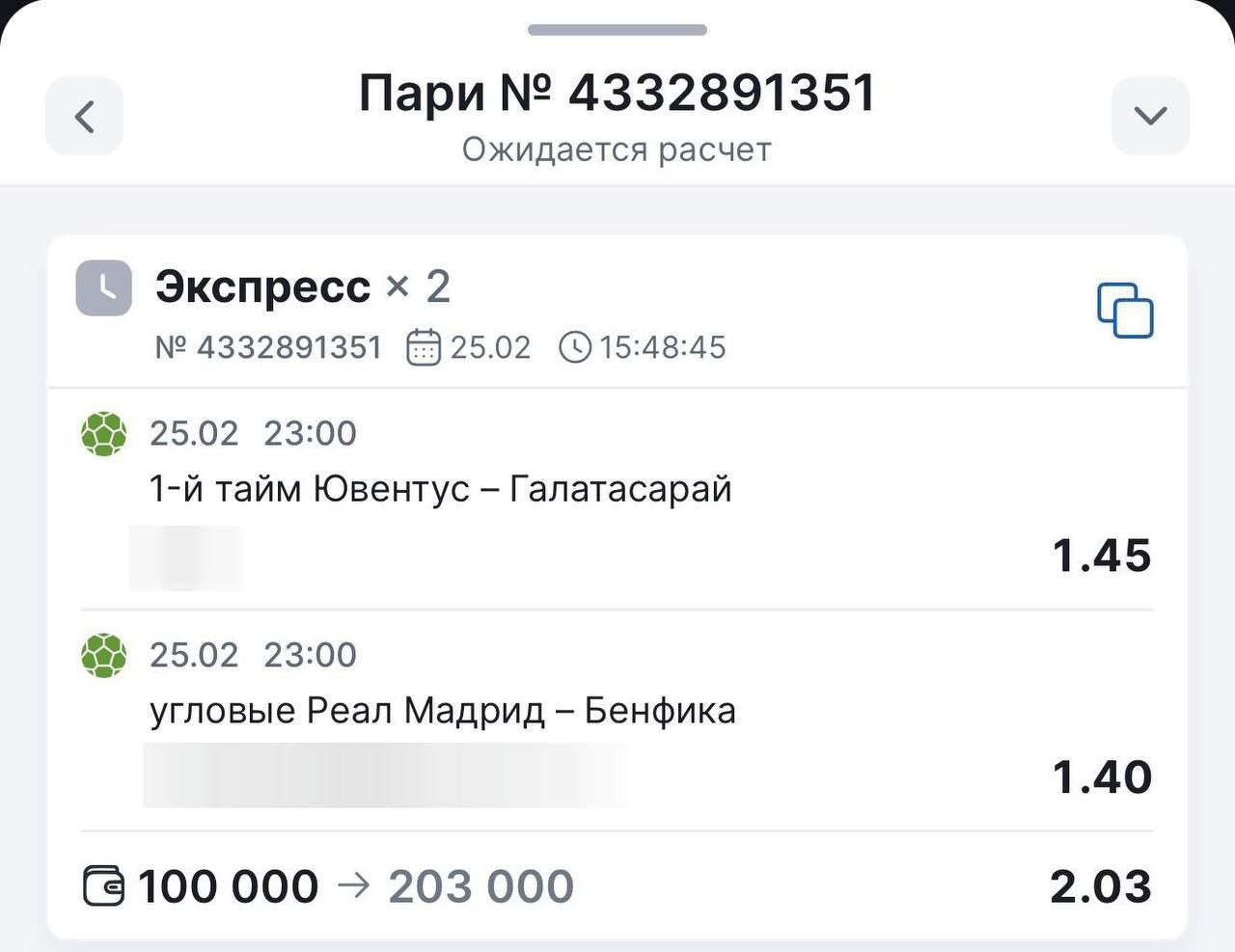
Task: Tap the potential payout 203 000
Action: tap(480, 886)
